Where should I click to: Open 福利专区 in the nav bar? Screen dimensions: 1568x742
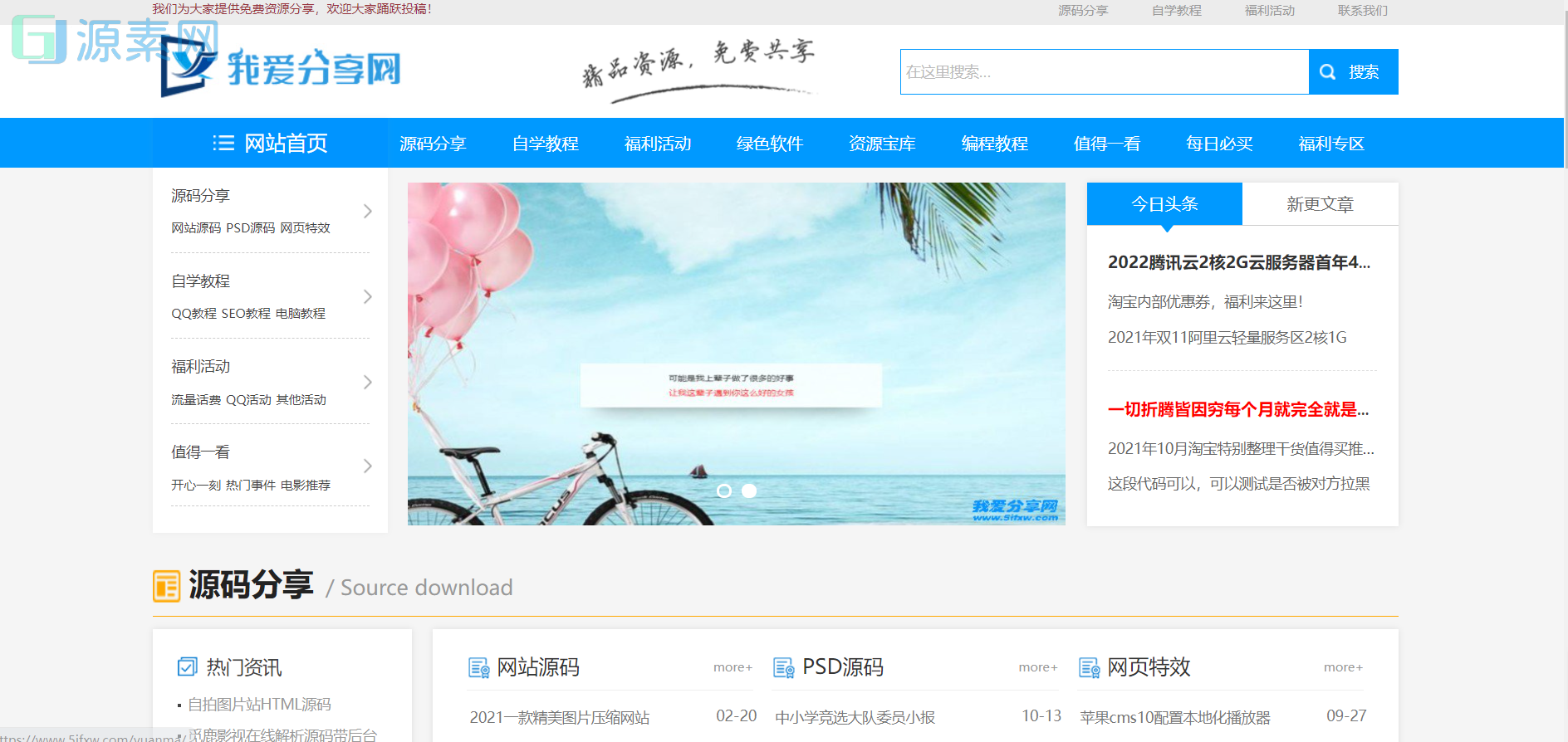click(x=1331, y=143)
